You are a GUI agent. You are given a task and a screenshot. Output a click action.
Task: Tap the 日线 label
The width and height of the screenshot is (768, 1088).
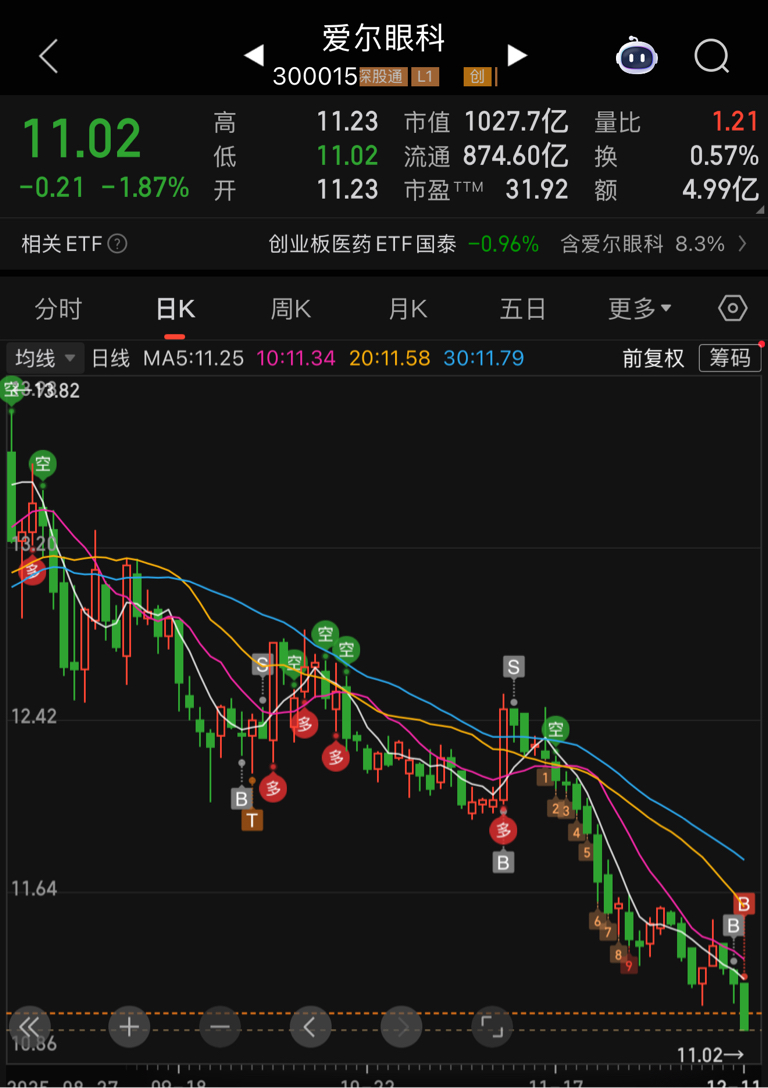click(x=111, y=358)
